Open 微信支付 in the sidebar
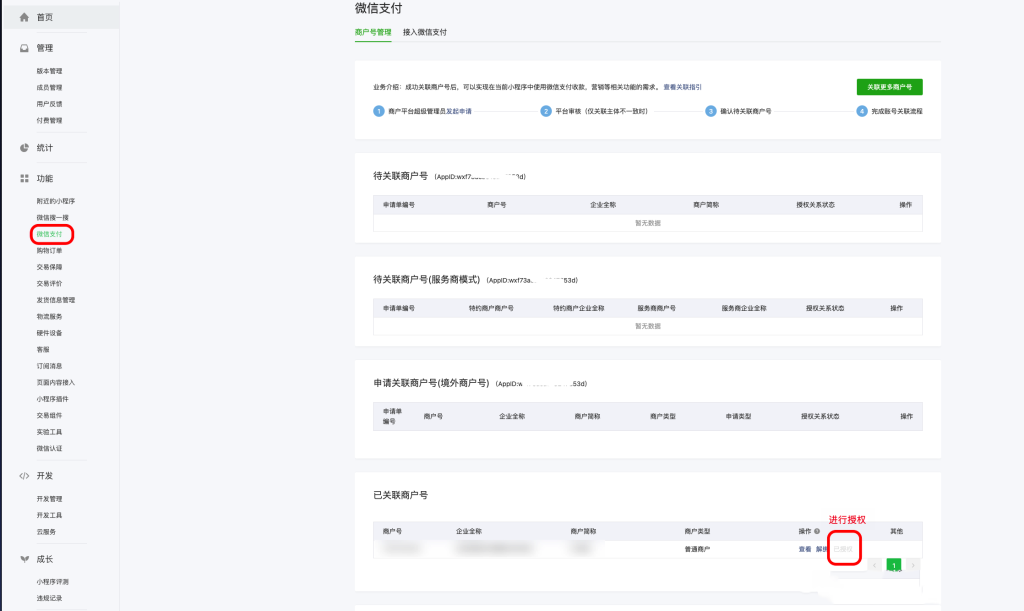 [49, 234]
